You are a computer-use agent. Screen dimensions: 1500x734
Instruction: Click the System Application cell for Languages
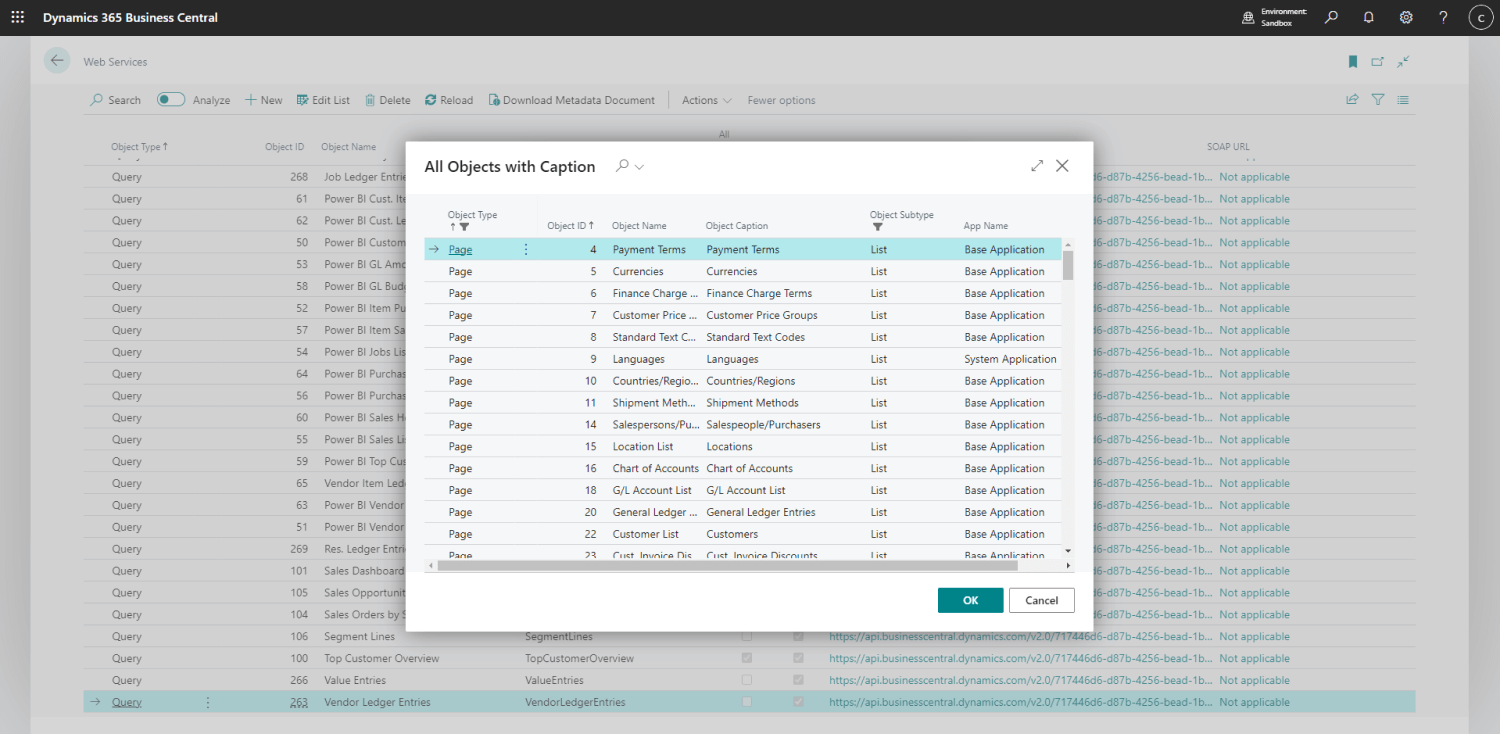[1010, 359]
